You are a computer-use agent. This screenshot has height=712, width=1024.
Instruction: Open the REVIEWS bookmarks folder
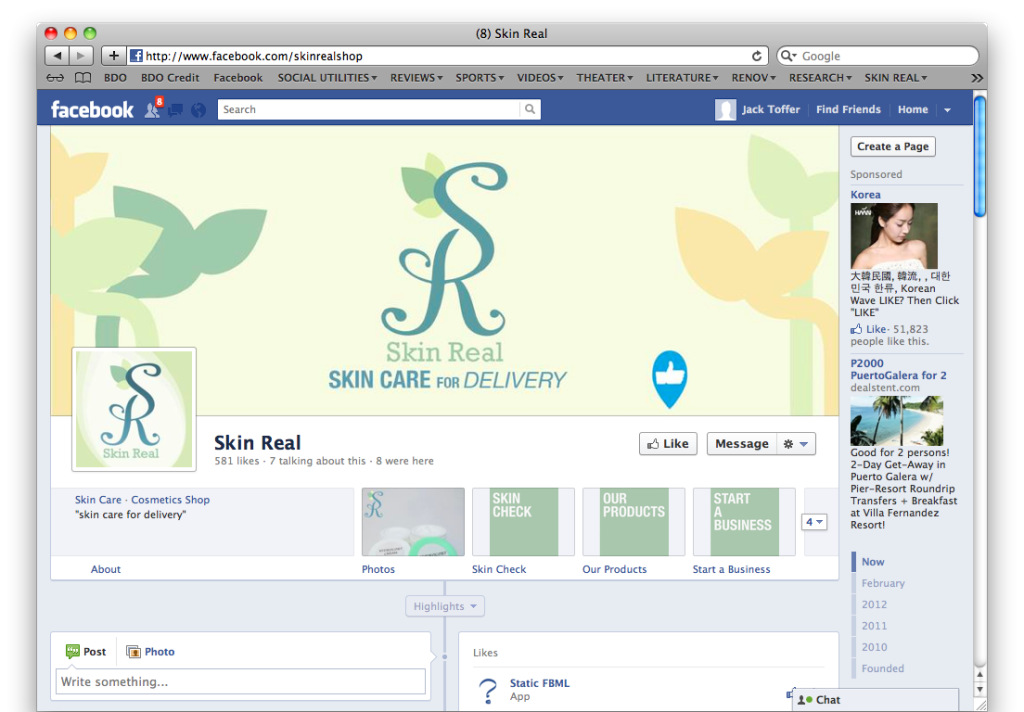coord(416,78)
